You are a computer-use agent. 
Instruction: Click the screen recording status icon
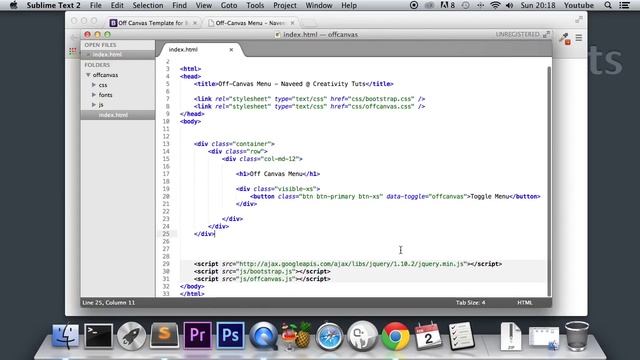[414, 5]
